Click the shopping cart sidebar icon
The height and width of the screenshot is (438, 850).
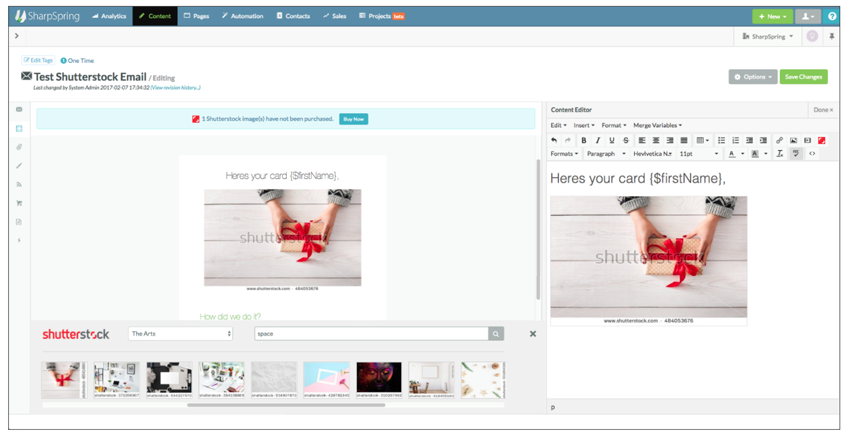(19, 203)
